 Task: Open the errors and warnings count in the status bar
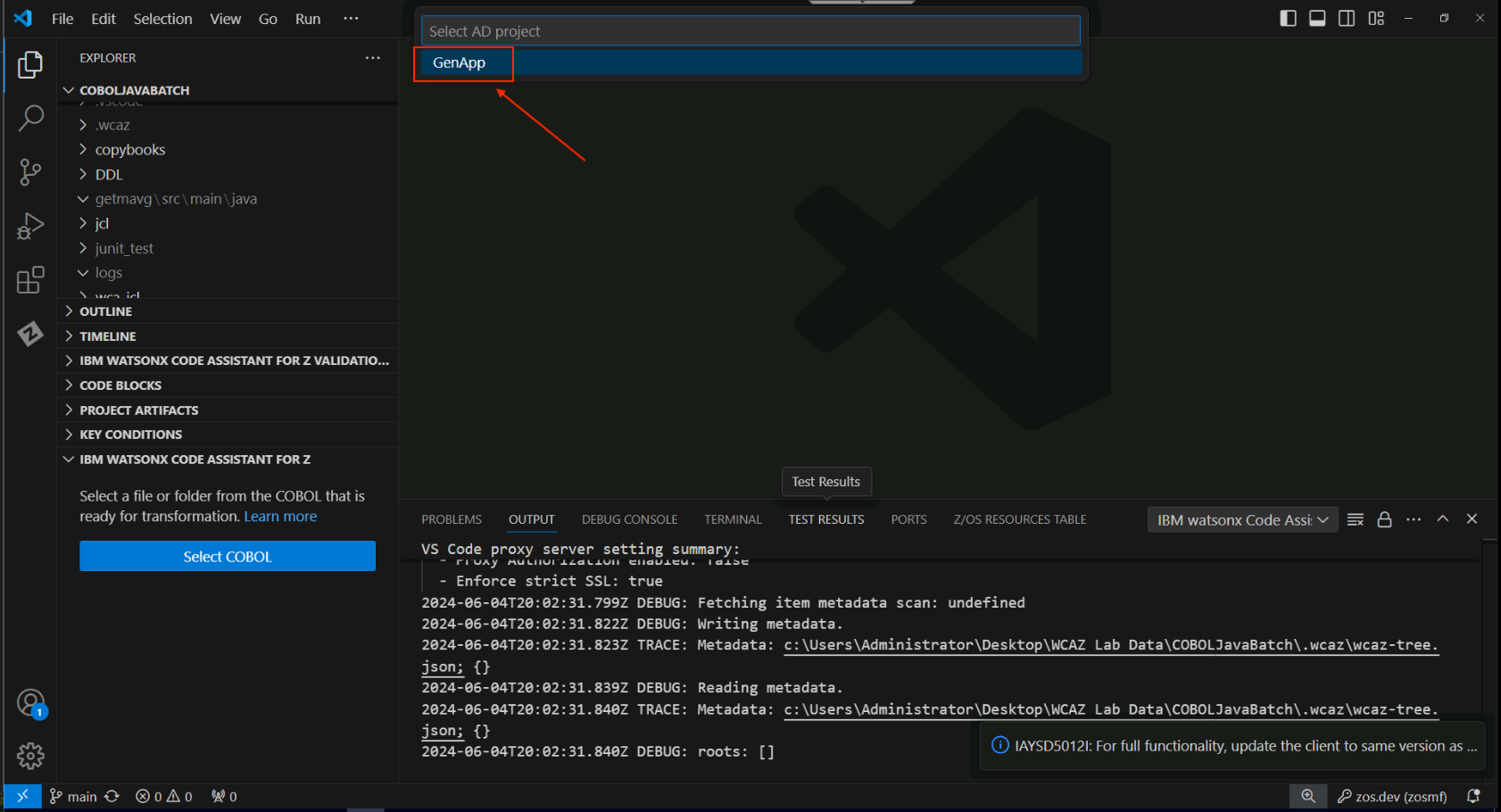pyautogui.click(x=164, y=796)
